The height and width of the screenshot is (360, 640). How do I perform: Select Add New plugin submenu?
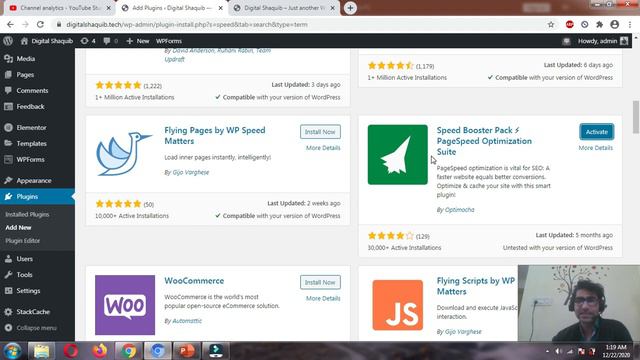[18, 227]
